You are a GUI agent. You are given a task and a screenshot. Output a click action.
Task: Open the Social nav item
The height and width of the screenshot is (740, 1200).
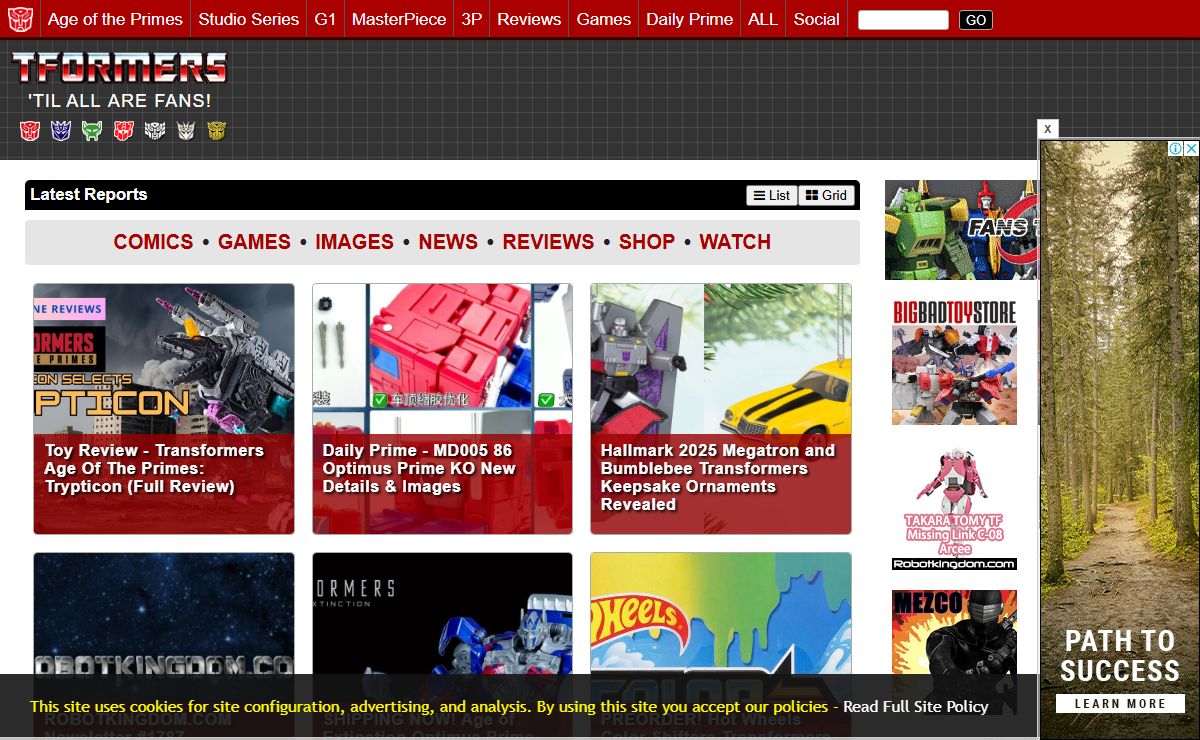point(816,19)
